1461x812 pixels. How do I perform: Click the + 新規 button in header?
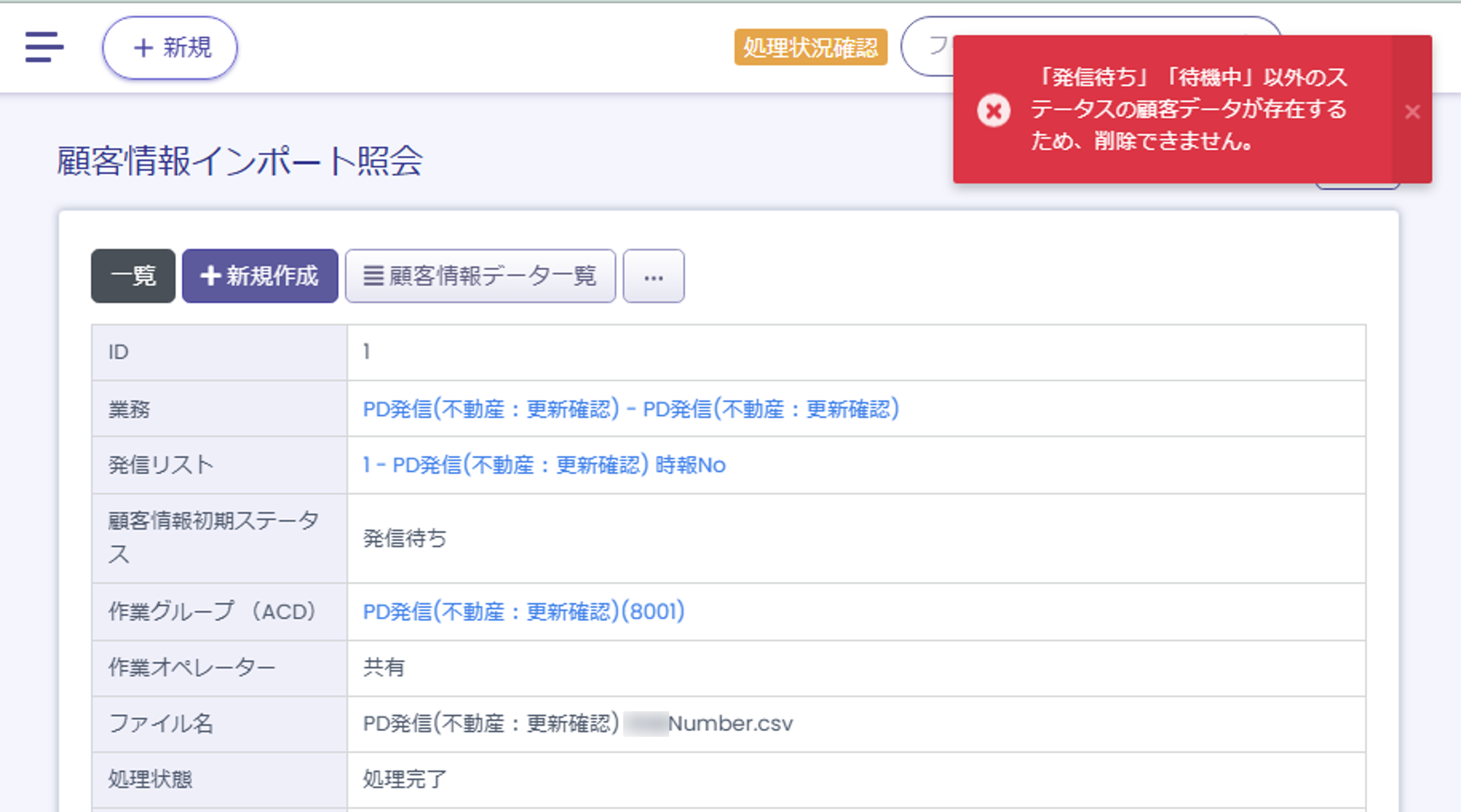[170, 48]
